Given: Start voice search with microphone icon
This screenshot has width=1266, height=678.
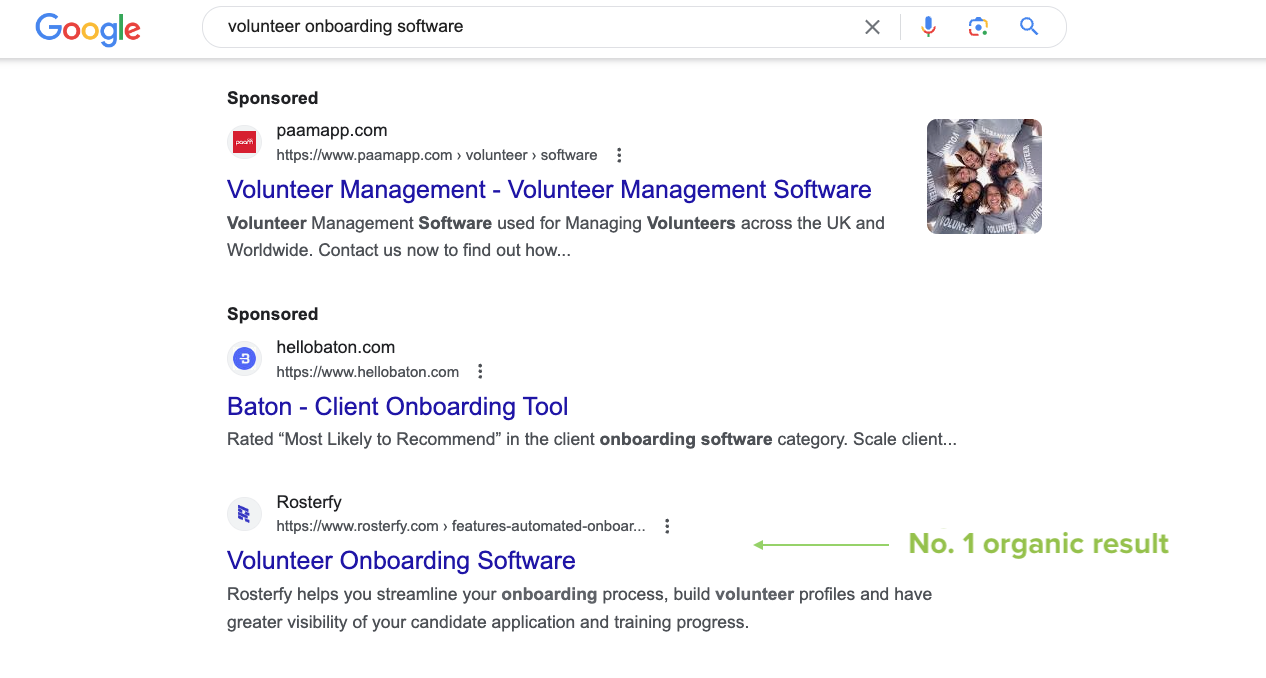Looking at the screenshot, I should (928, 27).
